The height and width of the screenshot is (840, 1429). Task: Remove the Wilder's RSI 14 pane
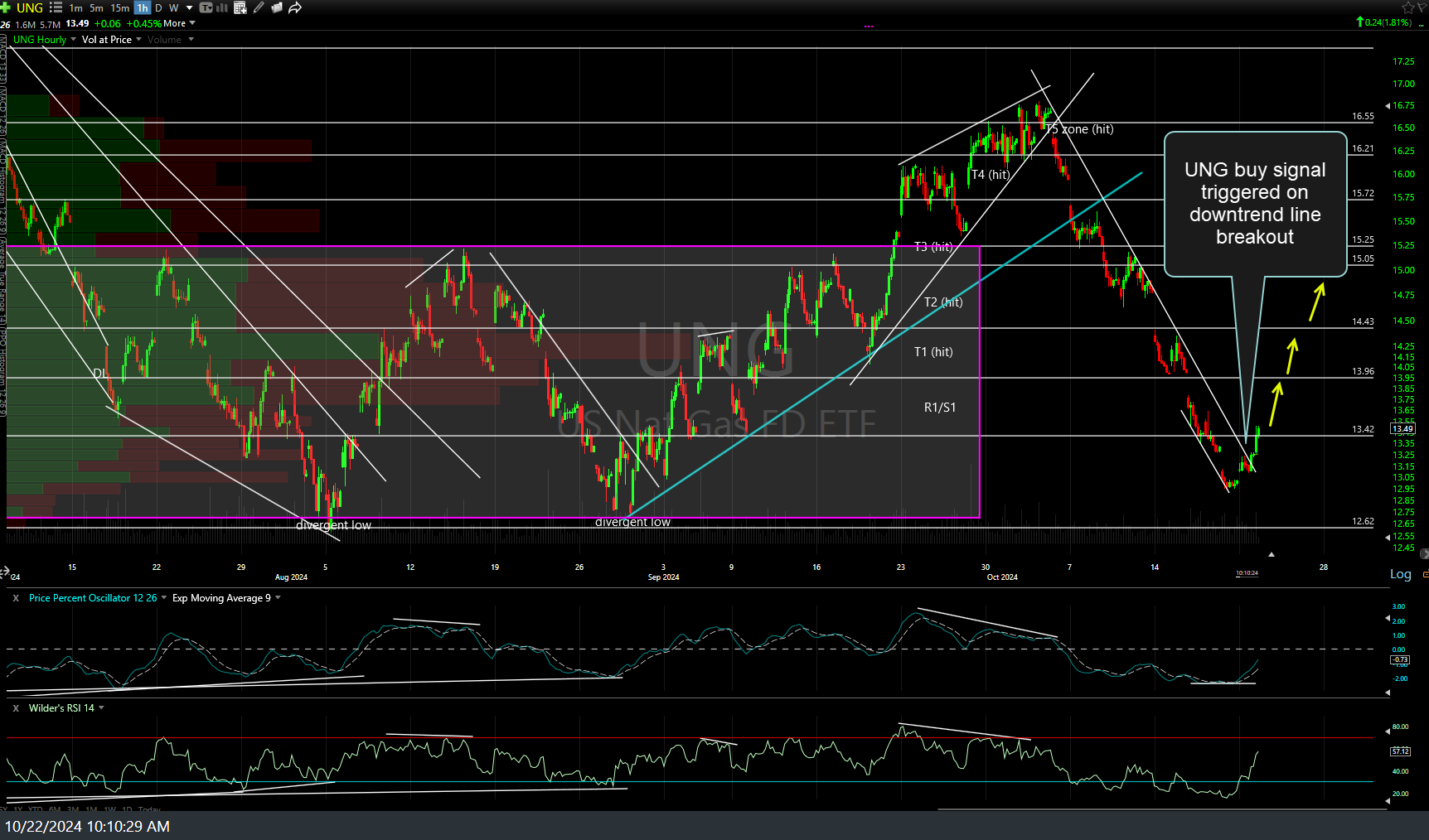[16, 708]
